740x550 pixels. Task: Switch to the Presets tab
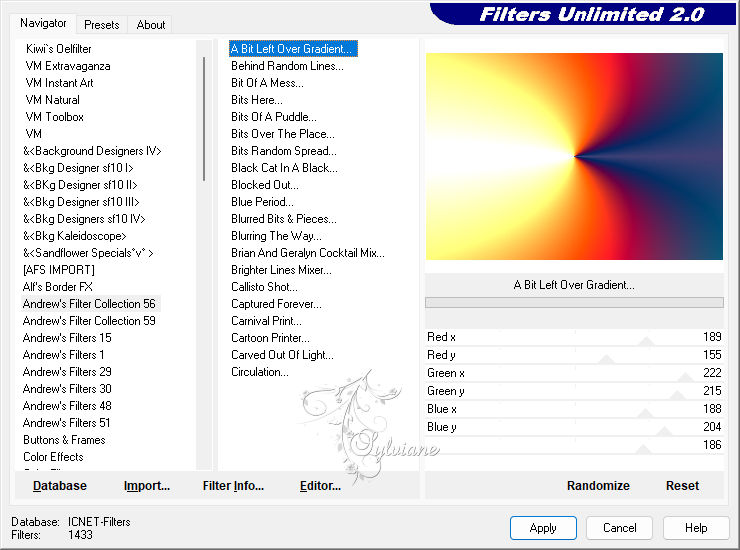pos(101,25)
